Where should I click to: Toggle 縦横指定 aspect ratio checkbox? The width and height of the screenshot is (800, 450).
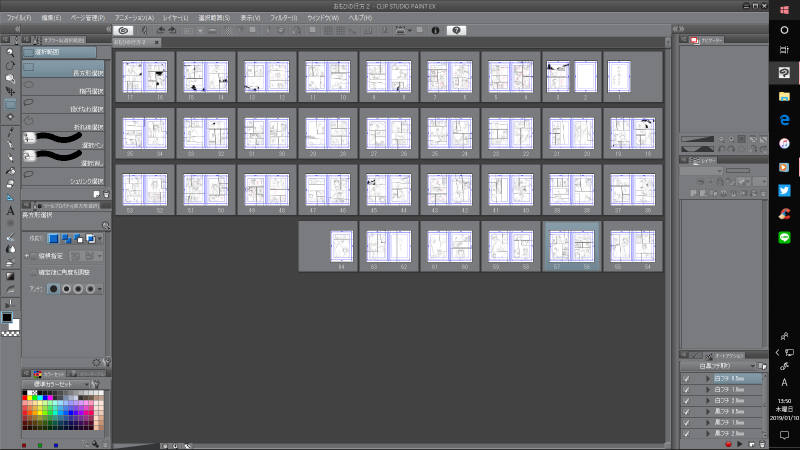[34, 256]
